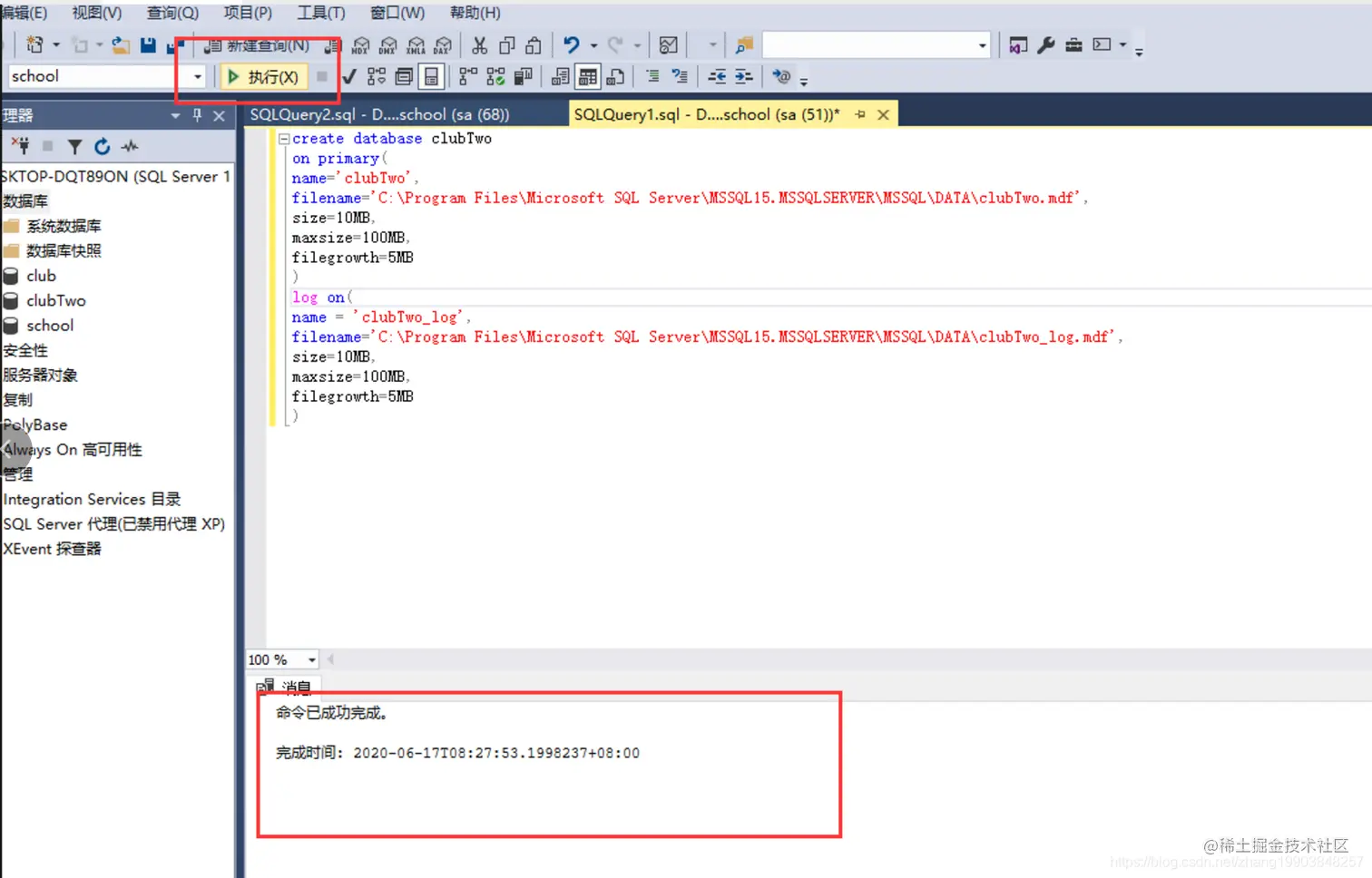Click the Decrease Indent icon
Image resolution: width=1372 pixels, height=878 pixels.
[x=717, y=76]
